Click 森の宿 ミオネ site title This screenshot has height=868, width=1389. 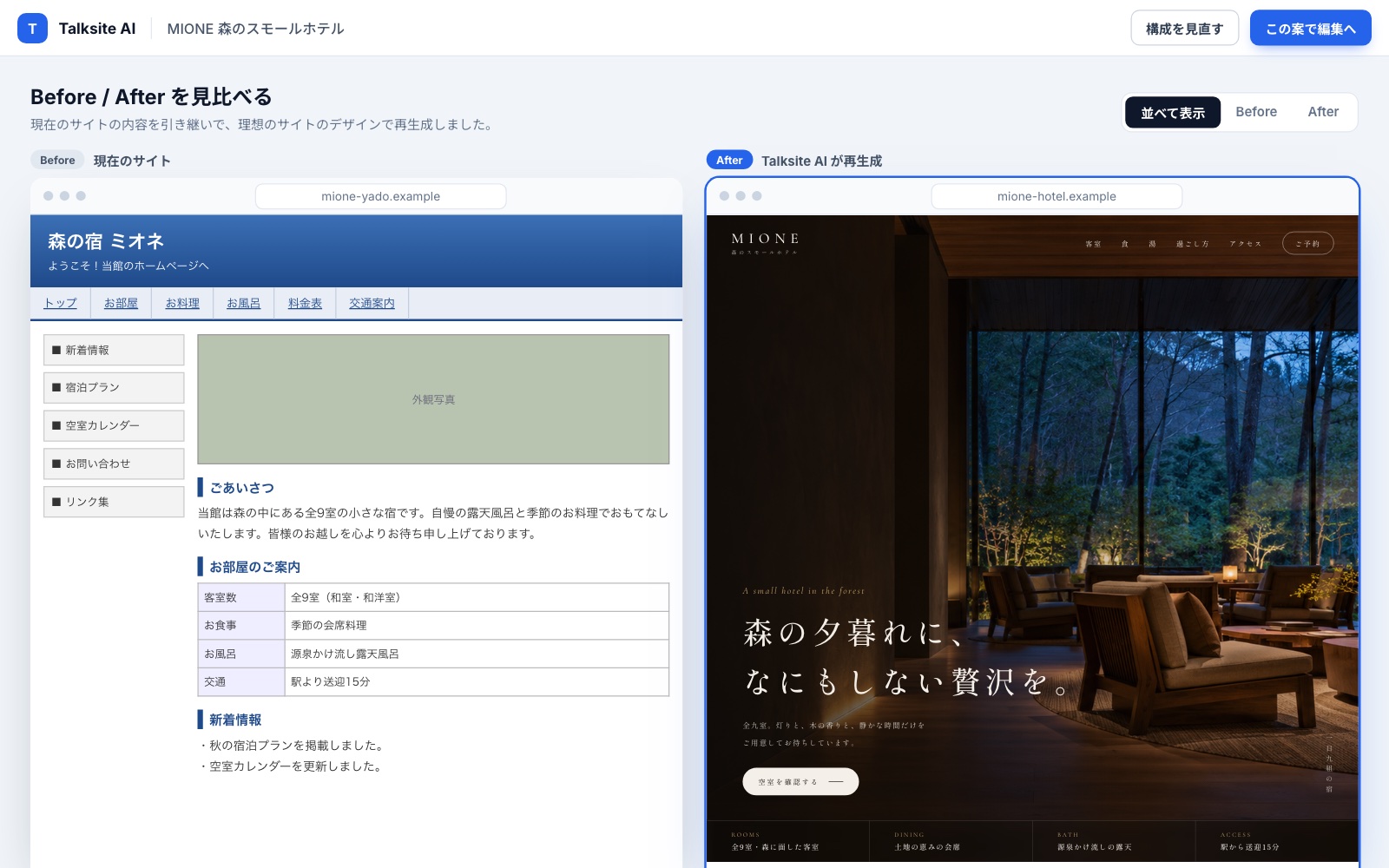pyautogui.click(x=106, y=240)
